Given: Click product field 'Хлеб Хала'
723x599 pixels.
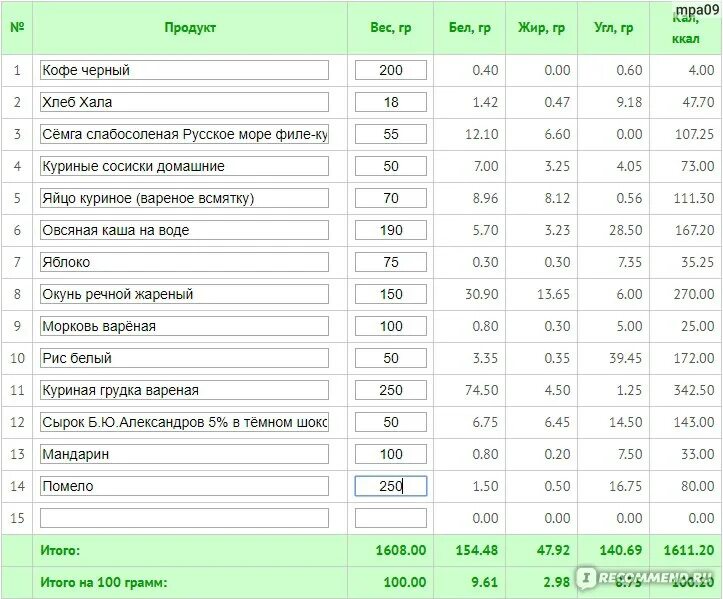Looking at the screenshot, I should 184,102.
